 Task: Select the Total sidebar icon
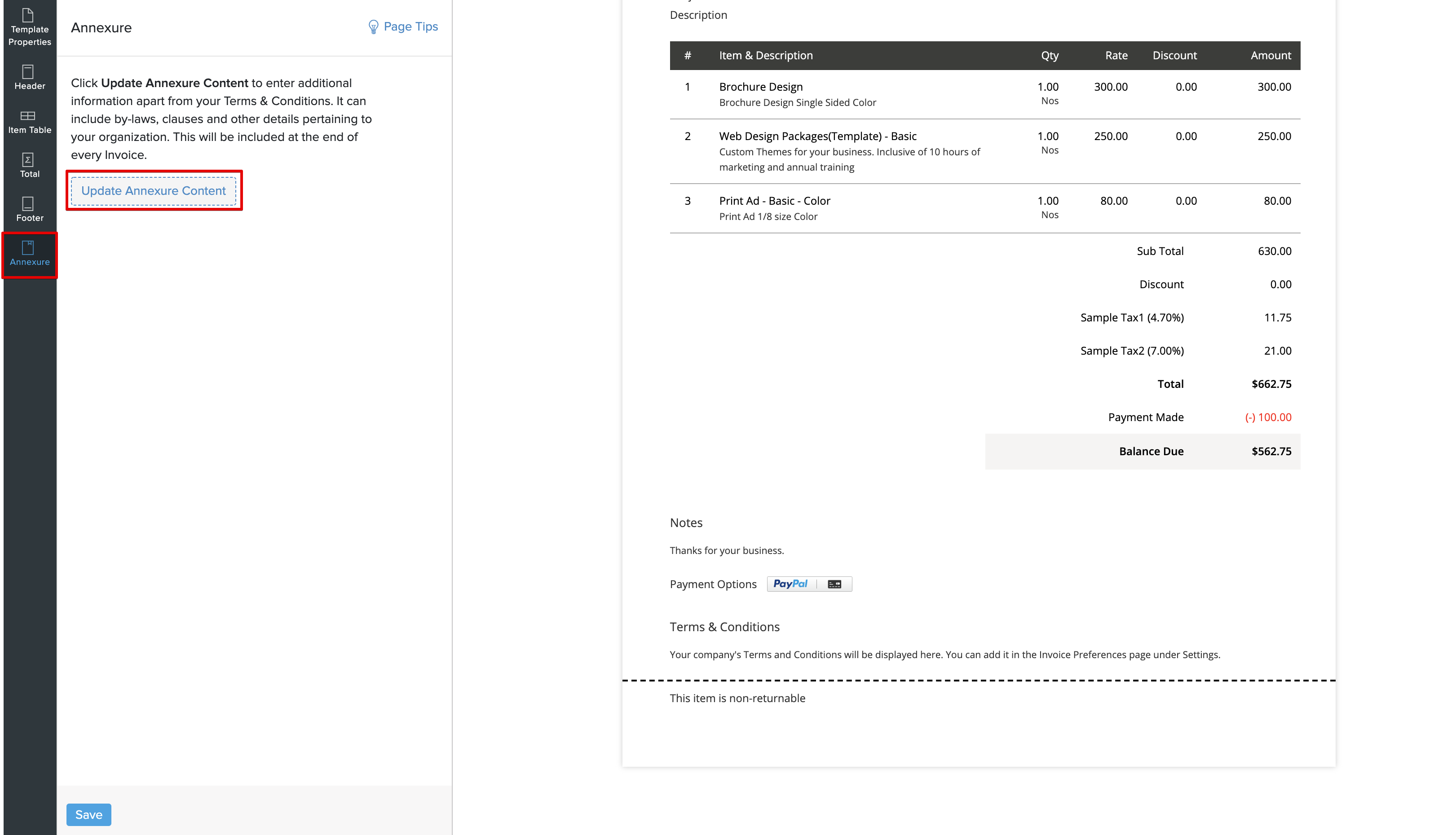(29, 166)
